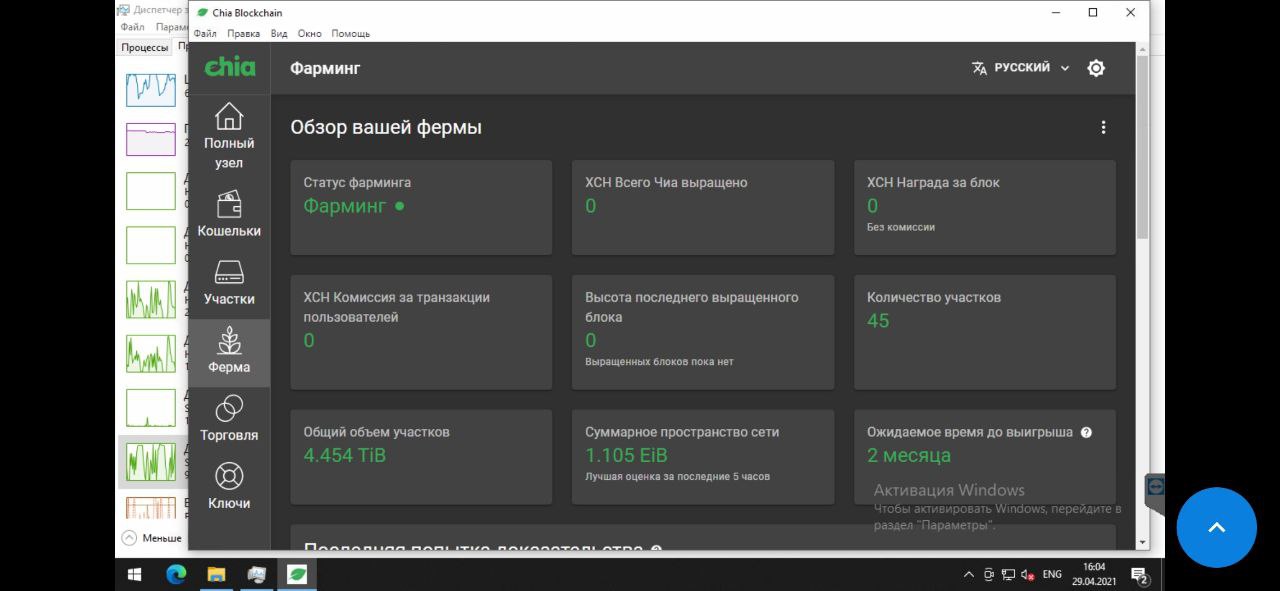Click the muted volume tray icon
The height and width of the screenshot is (591, 1280).
point(1027,575)
